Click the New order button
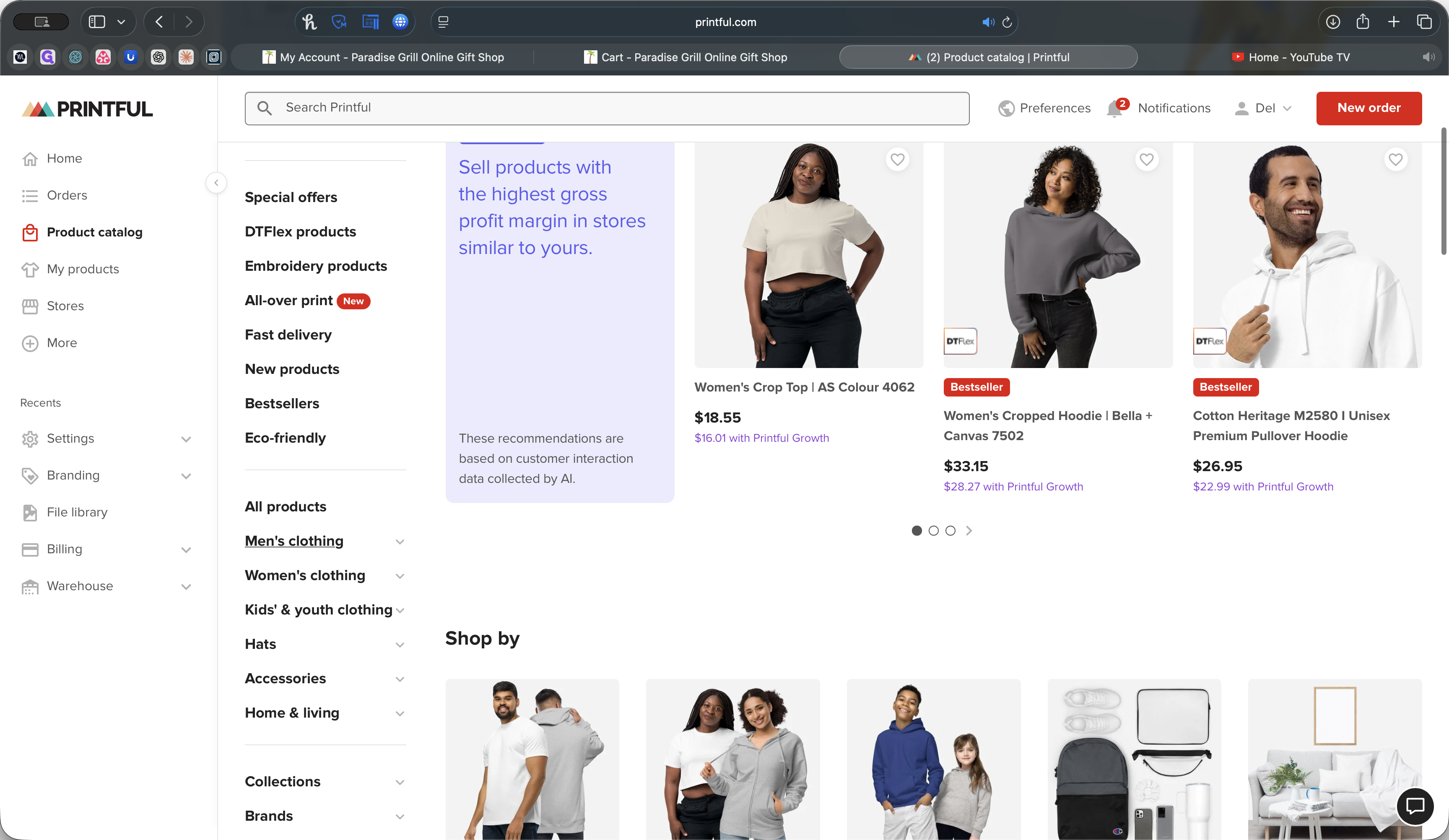Screen dimensions: 1449x840 1368,108
